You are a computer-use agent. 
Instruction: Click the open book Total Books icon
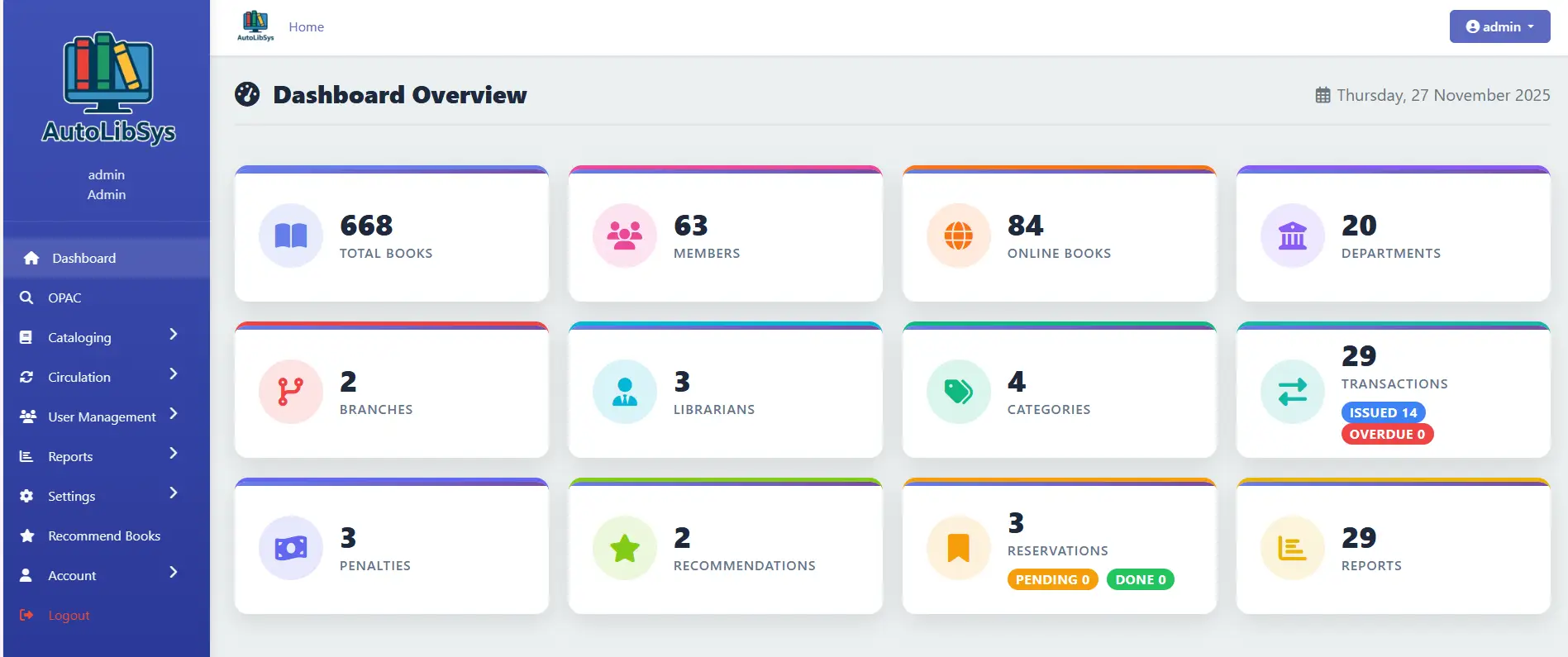(x=290, y=236)
